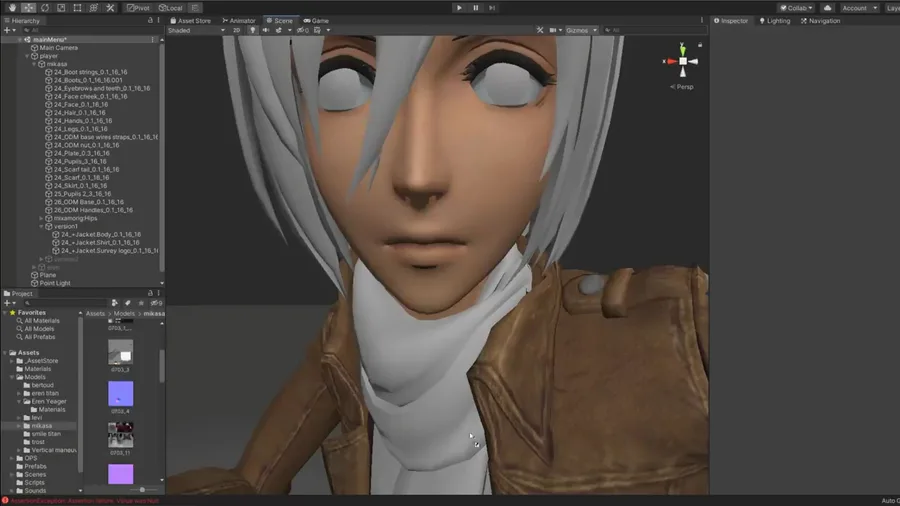900x506 pixels.
Task: Toggle scene grid visibility icon
Action: pos(317,30)
